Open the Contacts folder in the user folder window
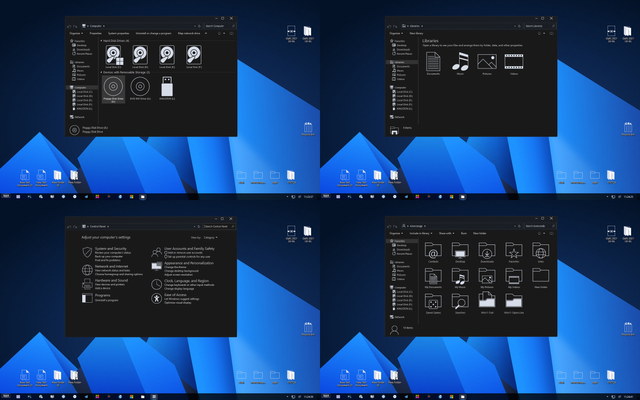The image size is (640, 400). pos(434,253)
